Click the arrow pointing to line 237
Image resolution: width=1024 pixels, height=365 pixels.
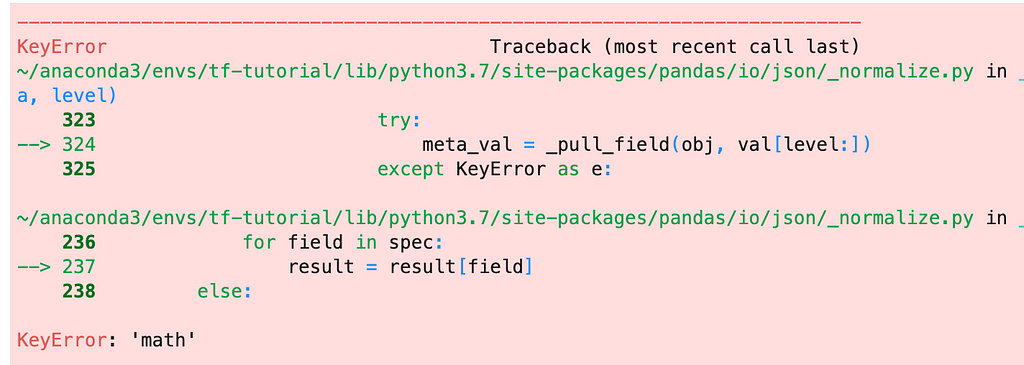pyautogui.click(x=33, y=267)
